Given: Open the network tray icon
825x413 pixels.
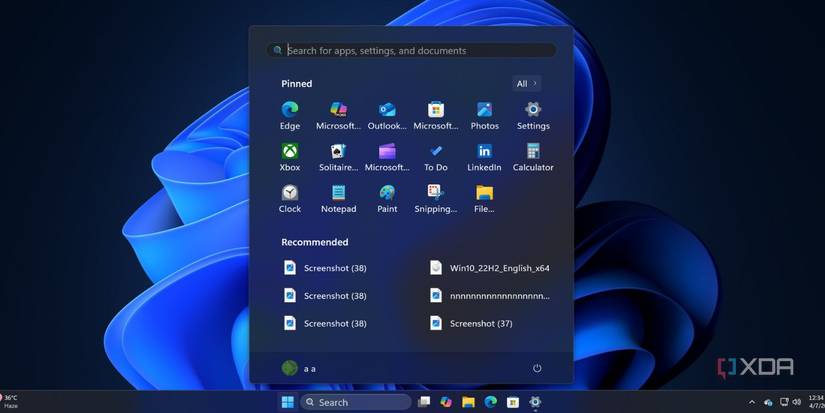Looking at the screenshot, I should (x=784, y=402).
